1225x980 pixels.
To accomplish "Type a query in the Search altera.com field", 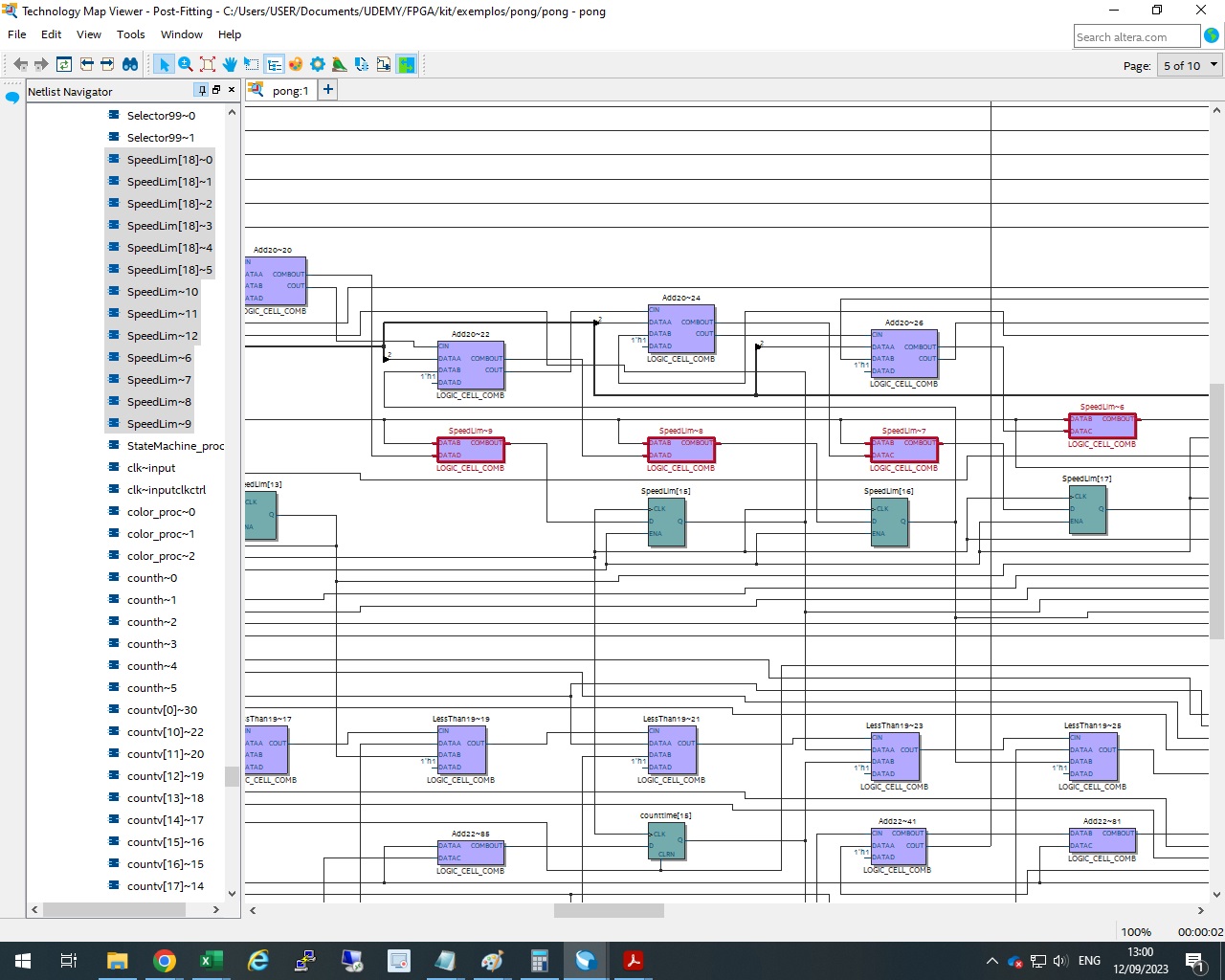I will (x=1137, y=35).
